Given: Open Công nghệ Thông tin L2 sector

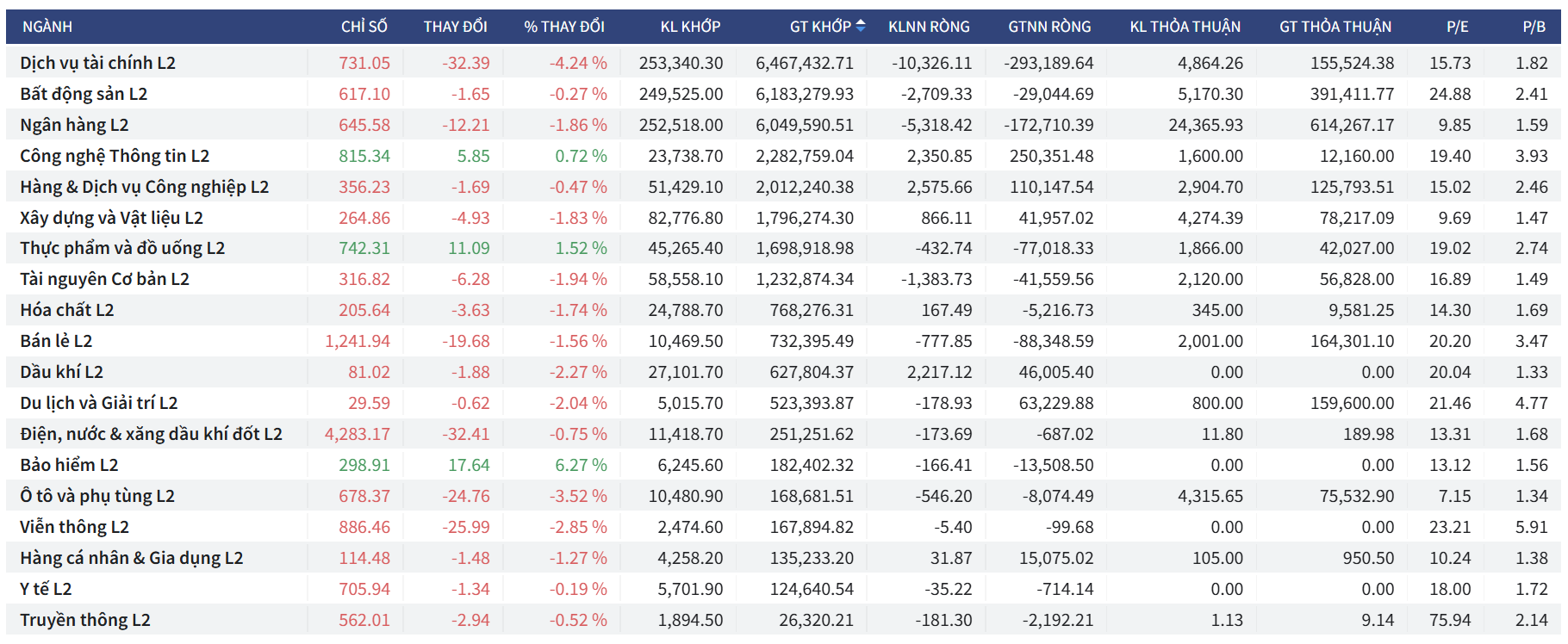Looking at the screenshot, I should coord(115,156).
